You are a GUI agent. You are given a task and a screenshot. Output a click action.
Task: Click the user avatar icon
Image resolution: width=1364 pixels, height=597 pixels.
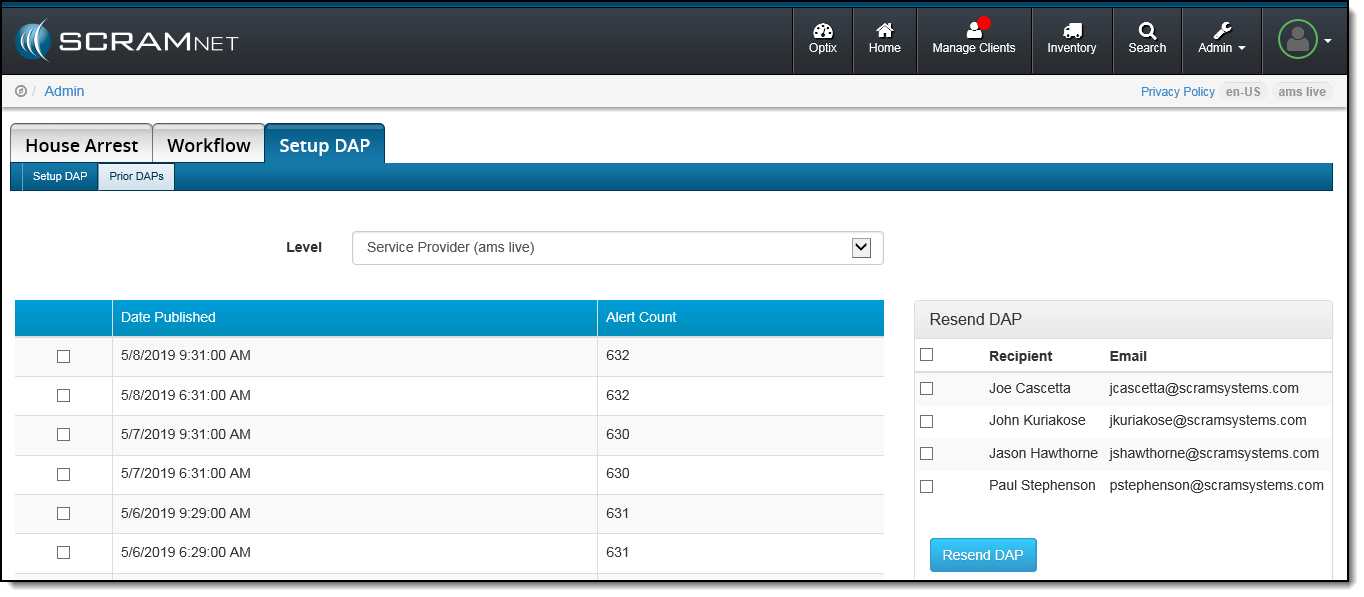tap(1297, 40)
